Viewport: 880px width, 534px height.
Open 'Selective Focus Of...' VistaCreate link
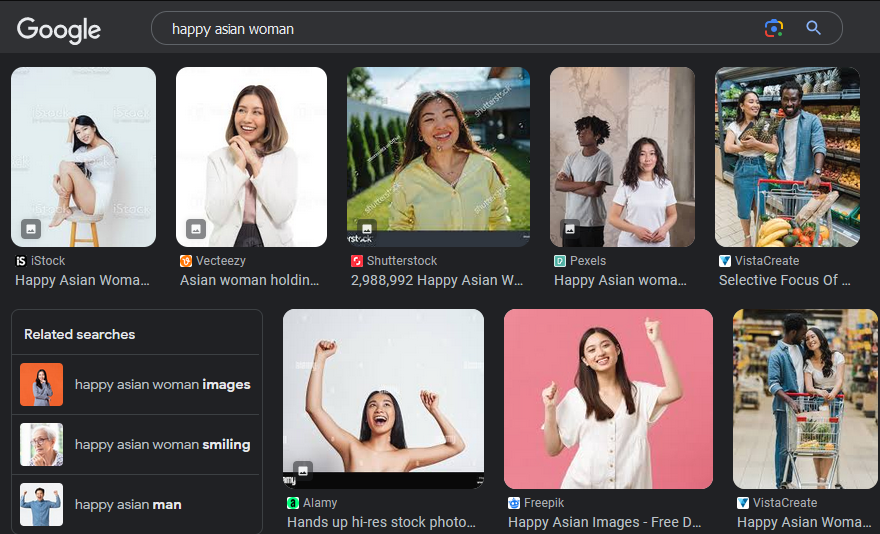pos(784,281)
